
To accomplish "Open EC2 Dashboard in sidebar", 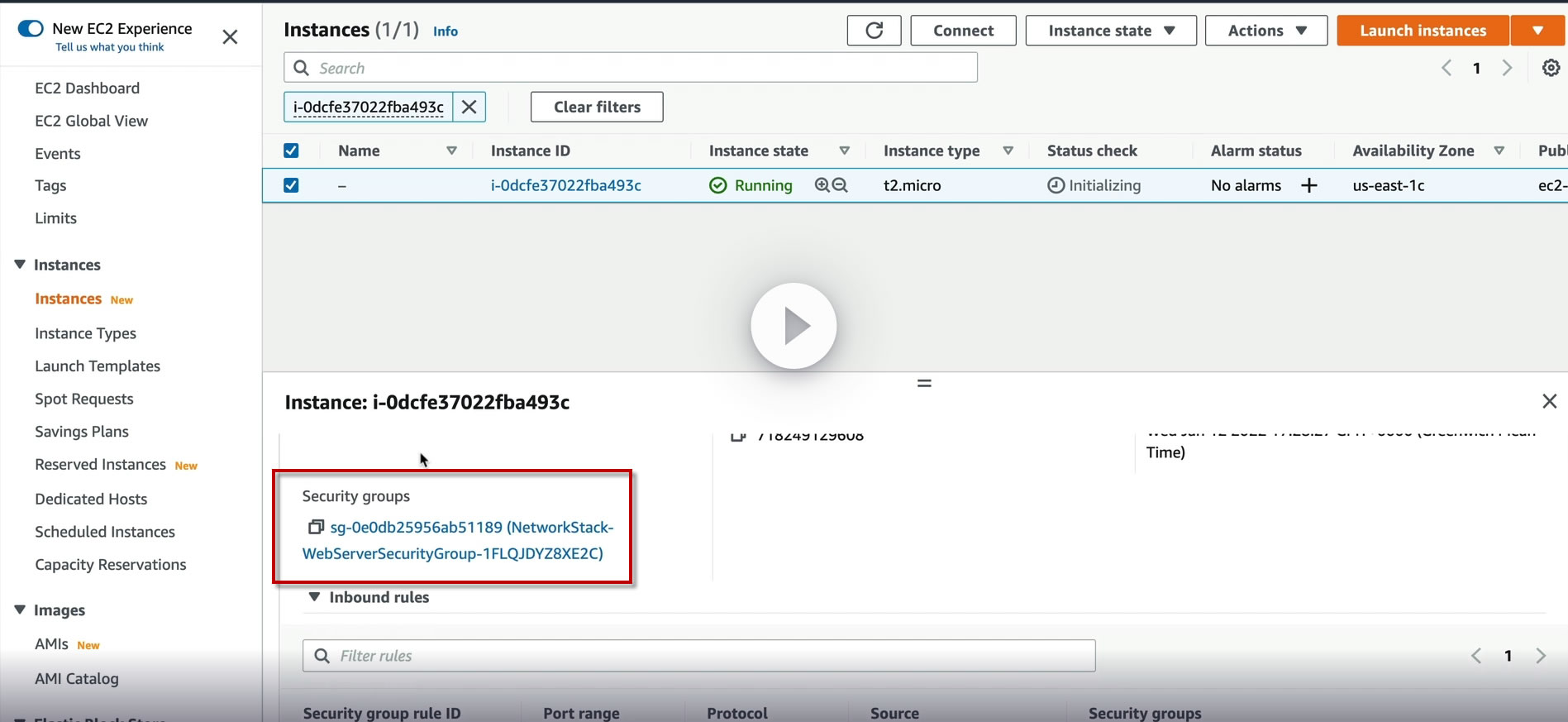I will coord(87,88).
